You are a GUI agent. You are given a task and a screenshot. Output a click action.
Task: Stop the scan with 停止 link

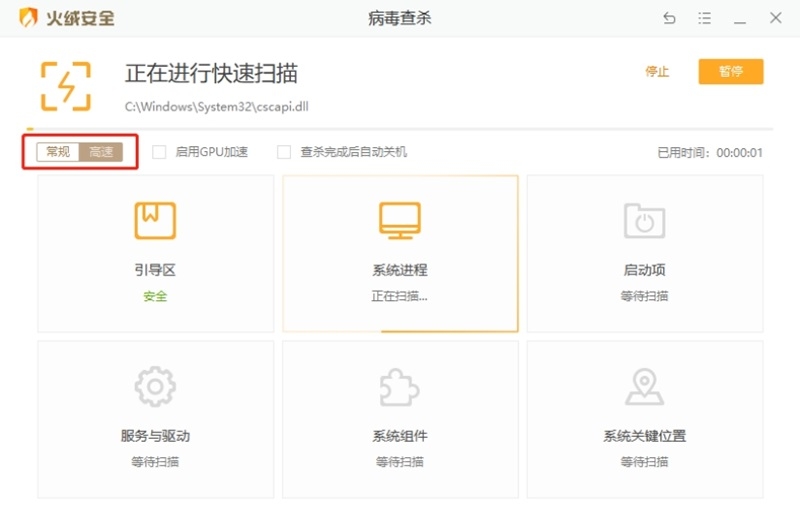click(657, 71)
